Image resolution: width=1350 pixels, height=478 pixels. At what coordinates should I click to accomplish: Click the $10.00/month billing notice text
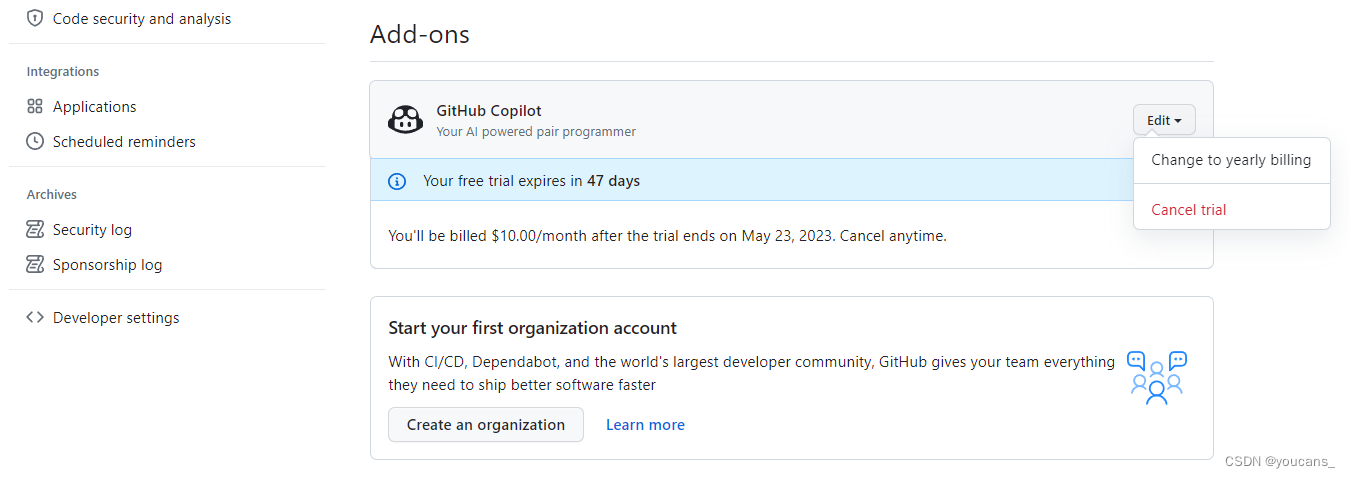(x=667, y=236)
